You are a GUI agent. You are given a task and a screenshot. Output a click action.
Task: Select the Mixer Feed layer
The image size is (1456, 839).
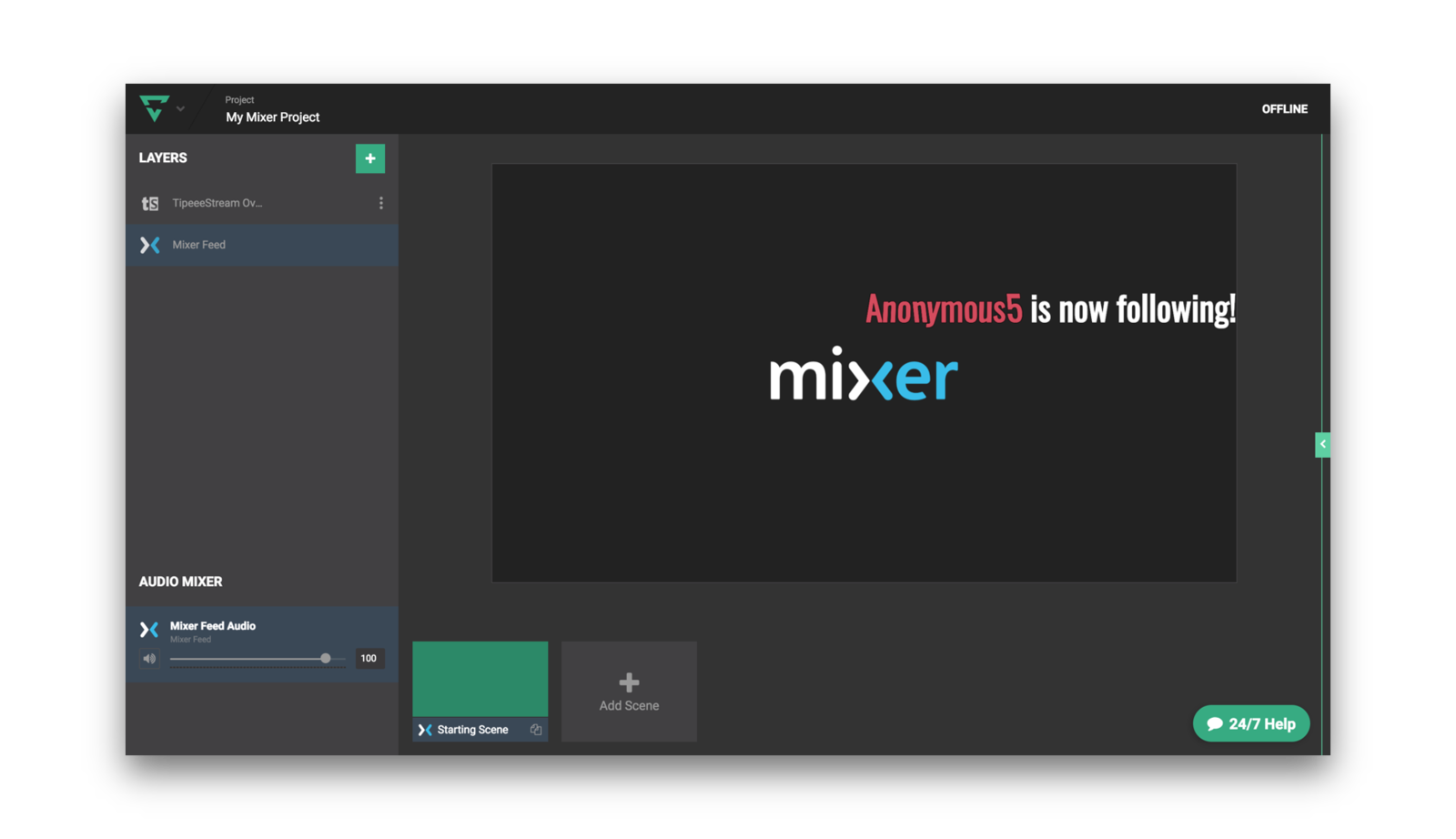[262, 245]
